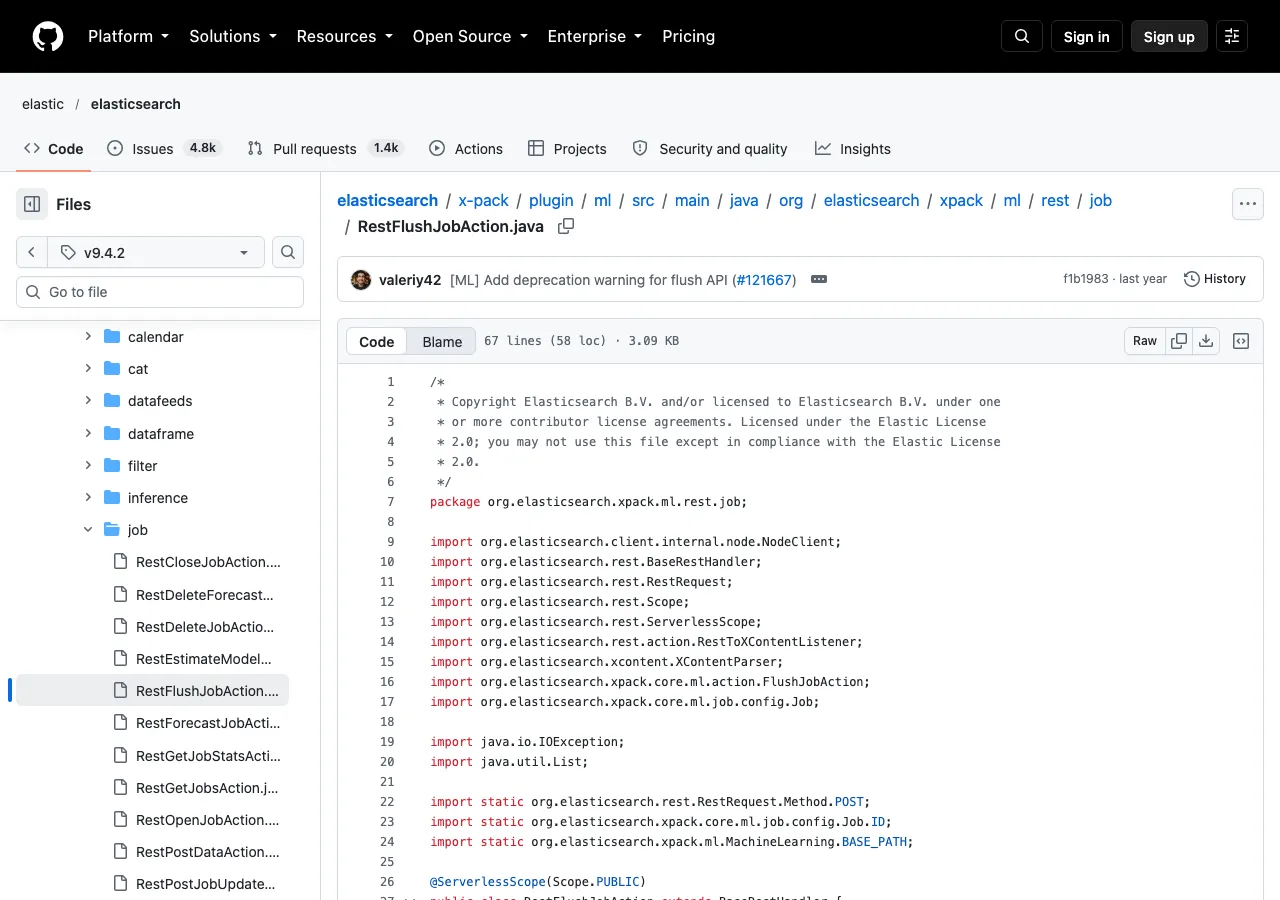
Task: Click the Sign in button
Action: click(1086, 36)
